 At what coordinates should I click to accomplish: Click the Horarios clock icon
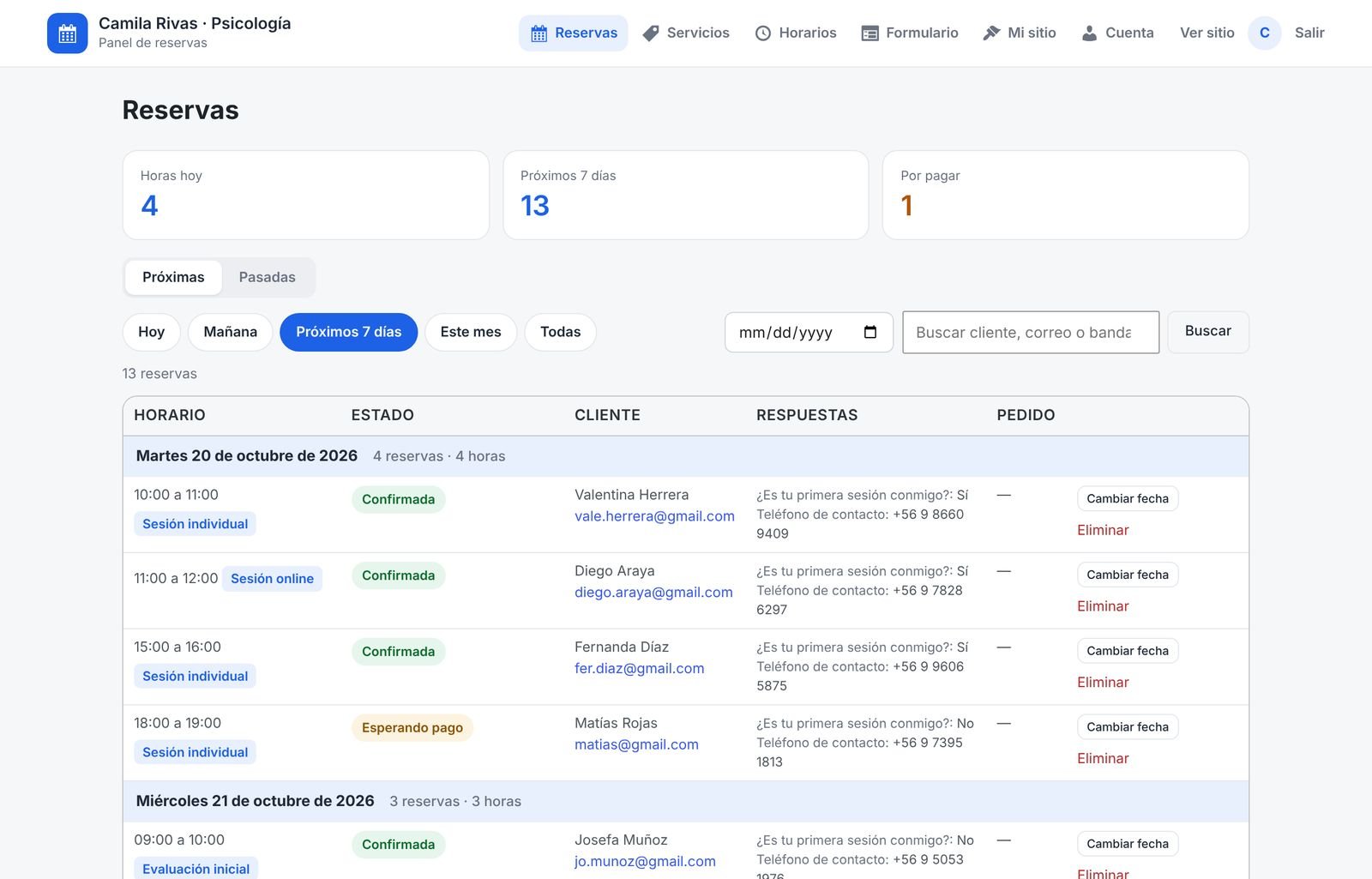tap(763, 33)
